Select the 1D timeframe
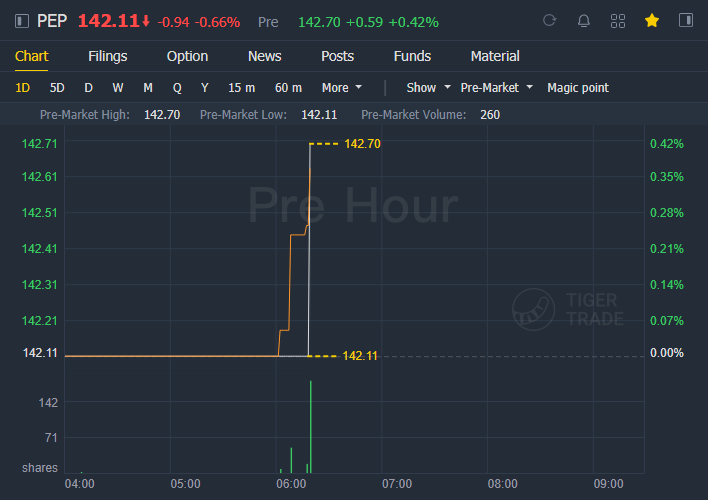This screenshot has width=708, height=500. [x=23, y=88]
